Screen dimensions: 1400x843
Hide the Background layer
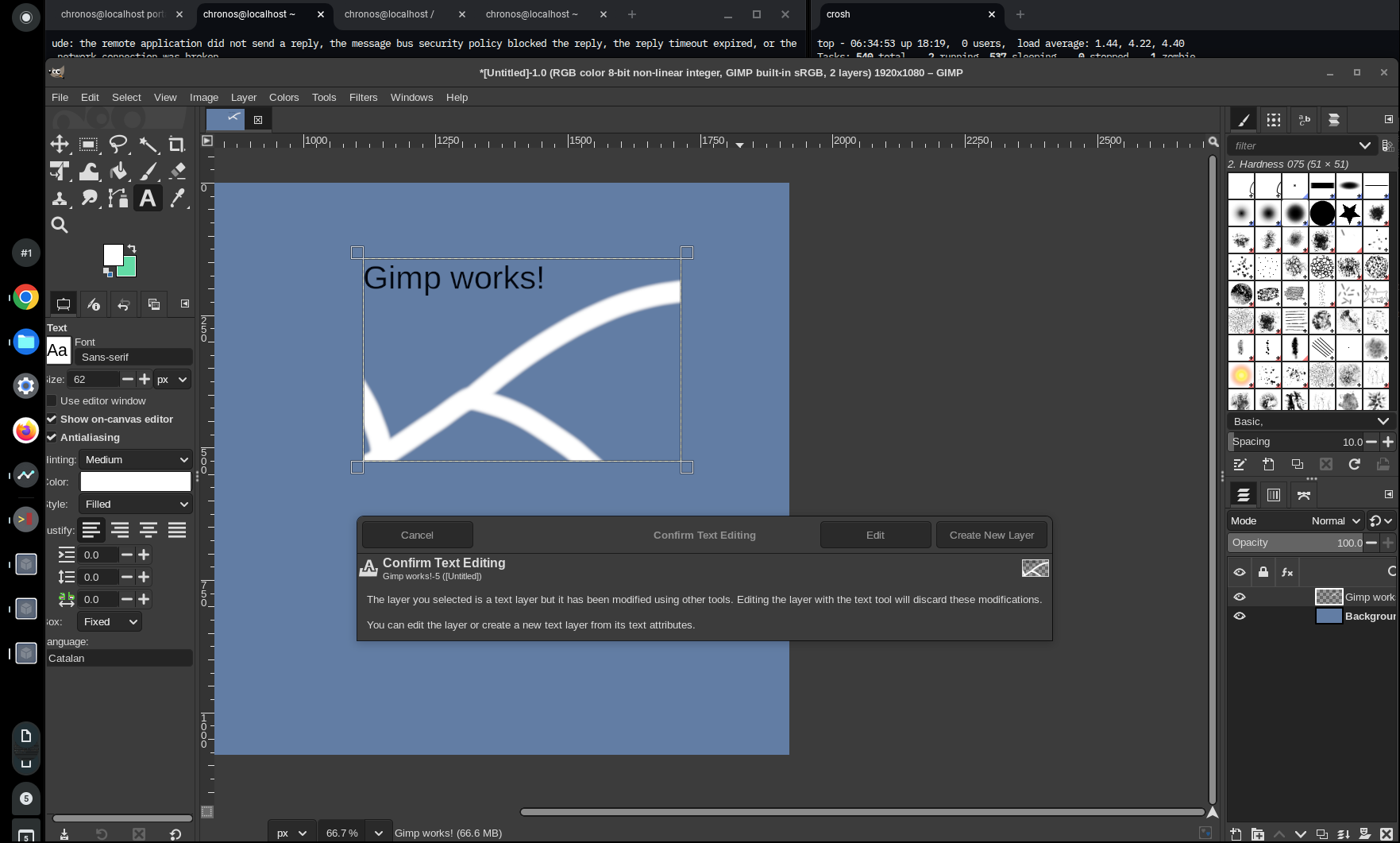pyautogui.click(x=1240, y=616)
